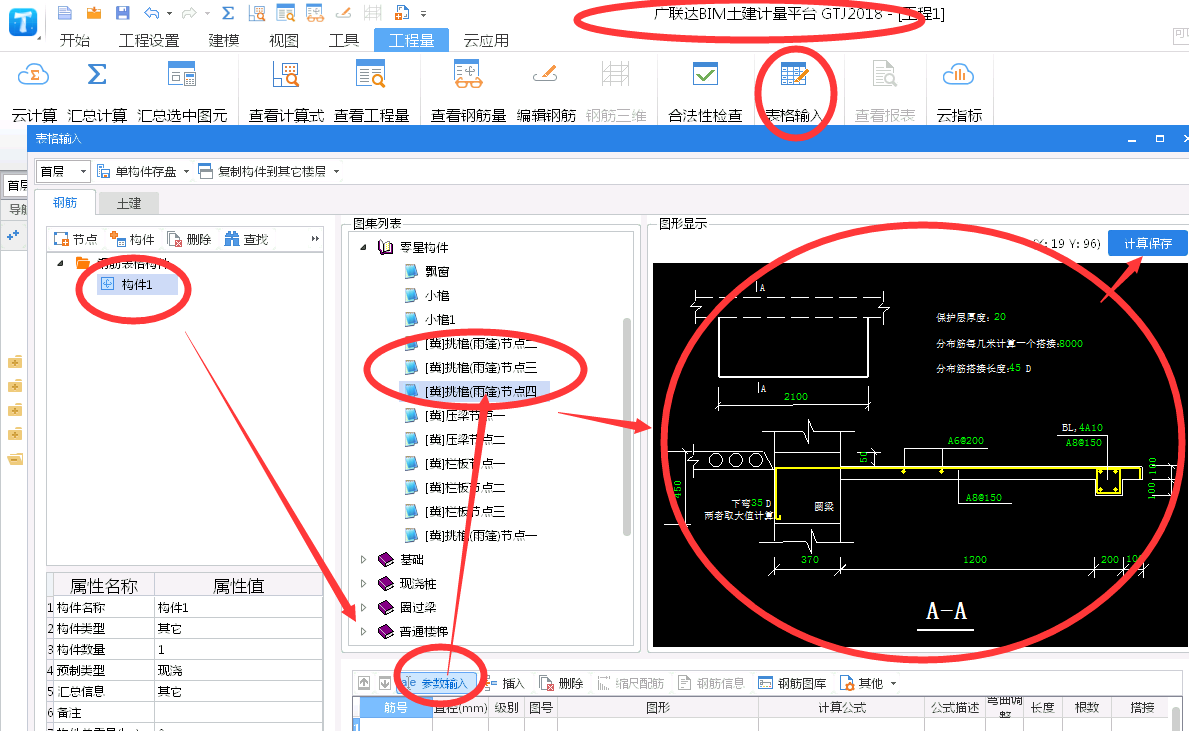Click 删除 in the rebar table toolbar
Viewport: 1189px width, 731px height.
[560, 683]
